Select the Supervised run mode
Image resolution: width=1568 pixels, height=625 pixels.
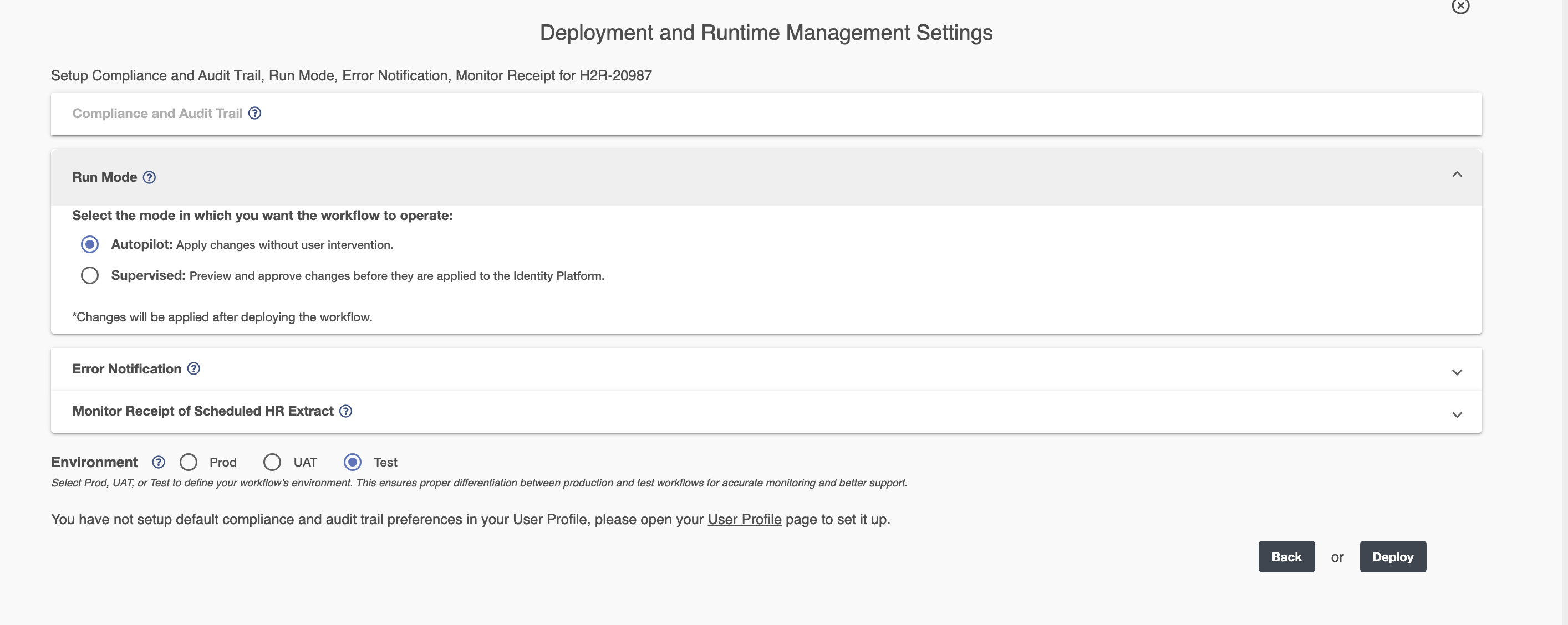[89, 276]
